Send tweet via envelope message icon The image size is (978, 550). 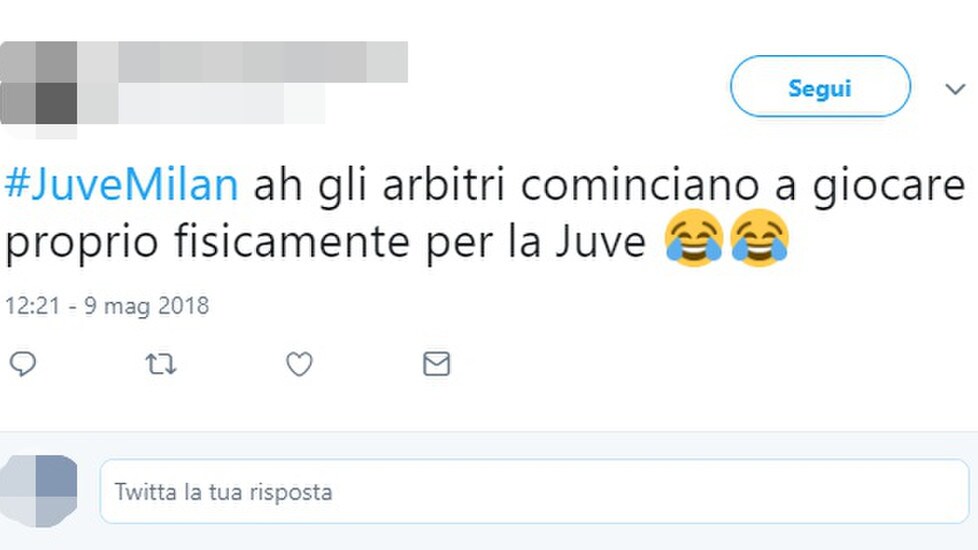(437, 364)
